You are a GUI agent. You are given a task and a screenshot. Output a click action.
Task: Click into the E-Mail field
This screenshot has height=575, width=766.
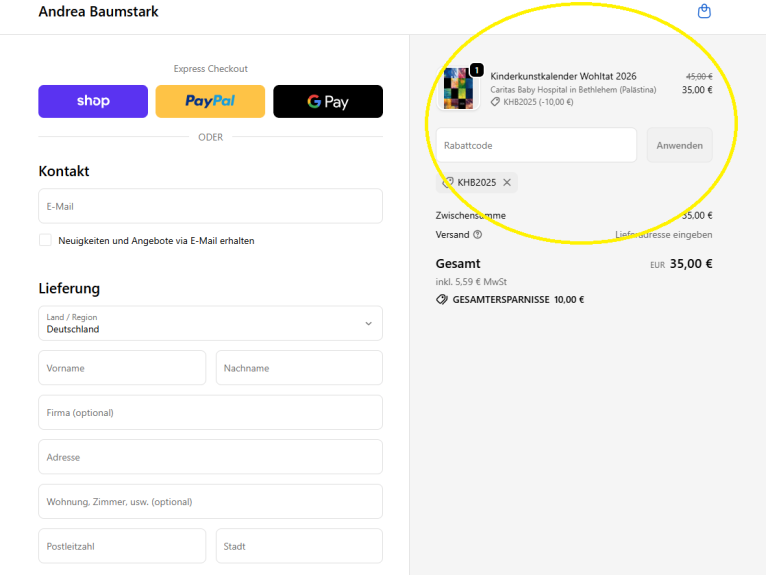coord(210,206)
